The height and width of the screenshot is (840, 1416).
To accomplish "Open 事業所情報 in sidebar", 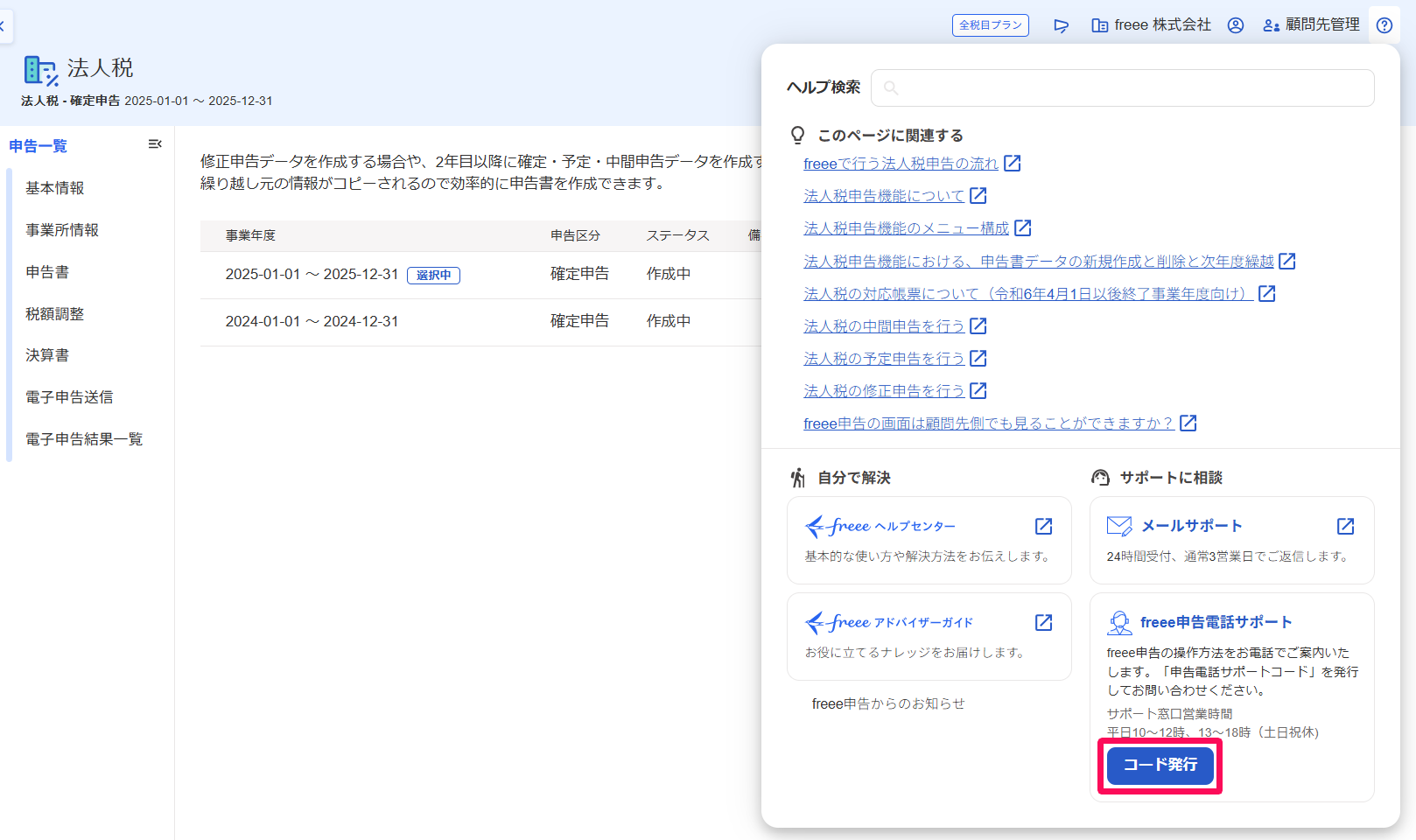I will [x=62, y=230].
